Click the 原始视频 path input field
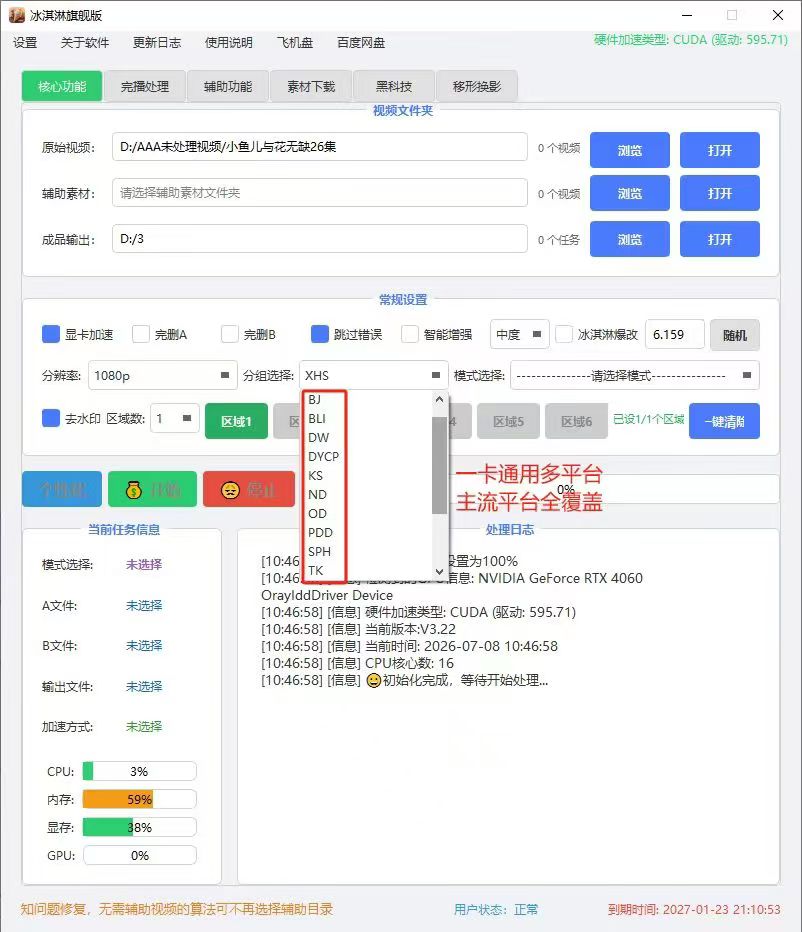This screenshot has width=802, height=932. (320, 147)
